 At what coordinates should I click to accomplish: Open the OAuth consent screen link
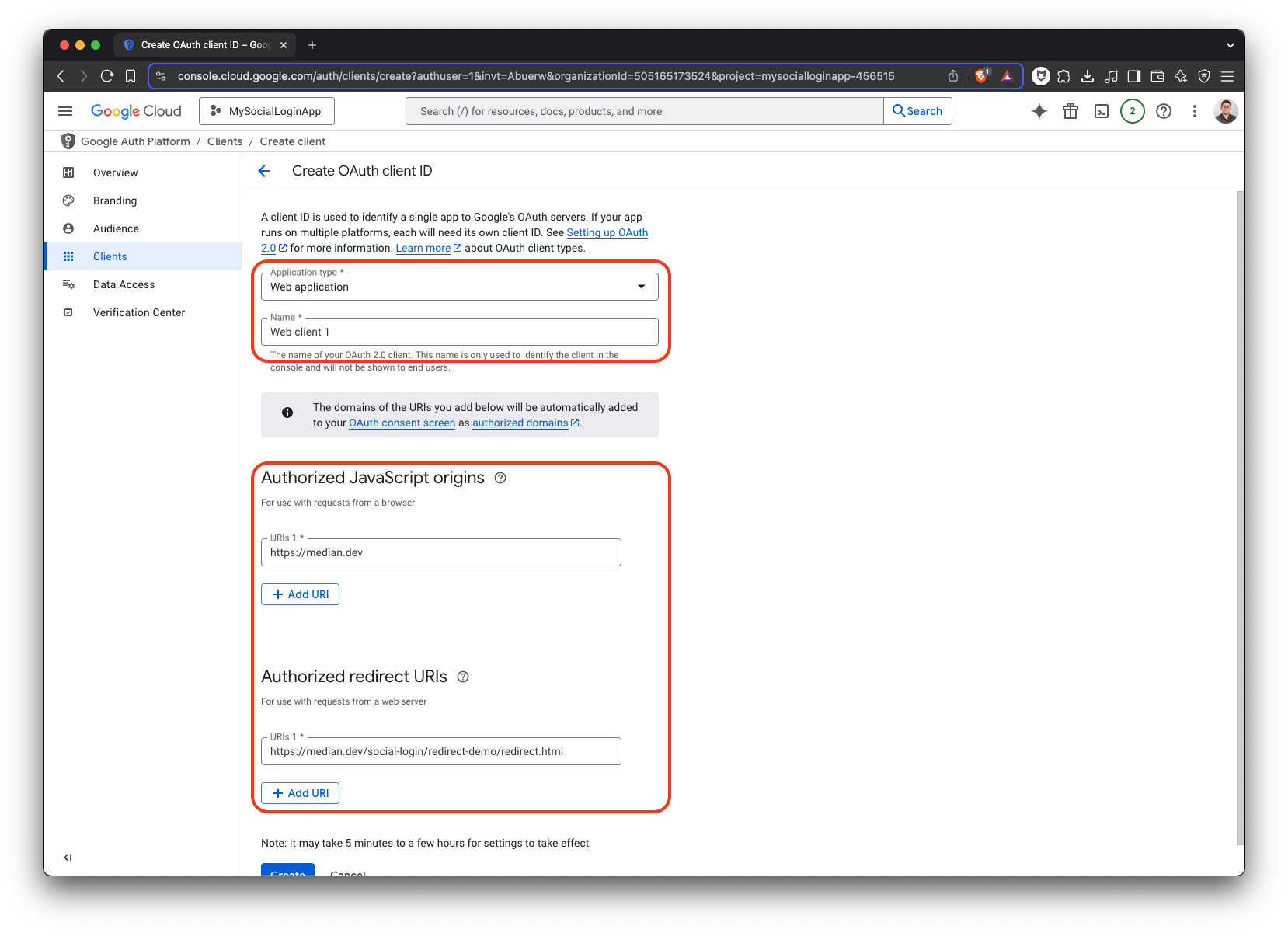click(x=402, y=423)
